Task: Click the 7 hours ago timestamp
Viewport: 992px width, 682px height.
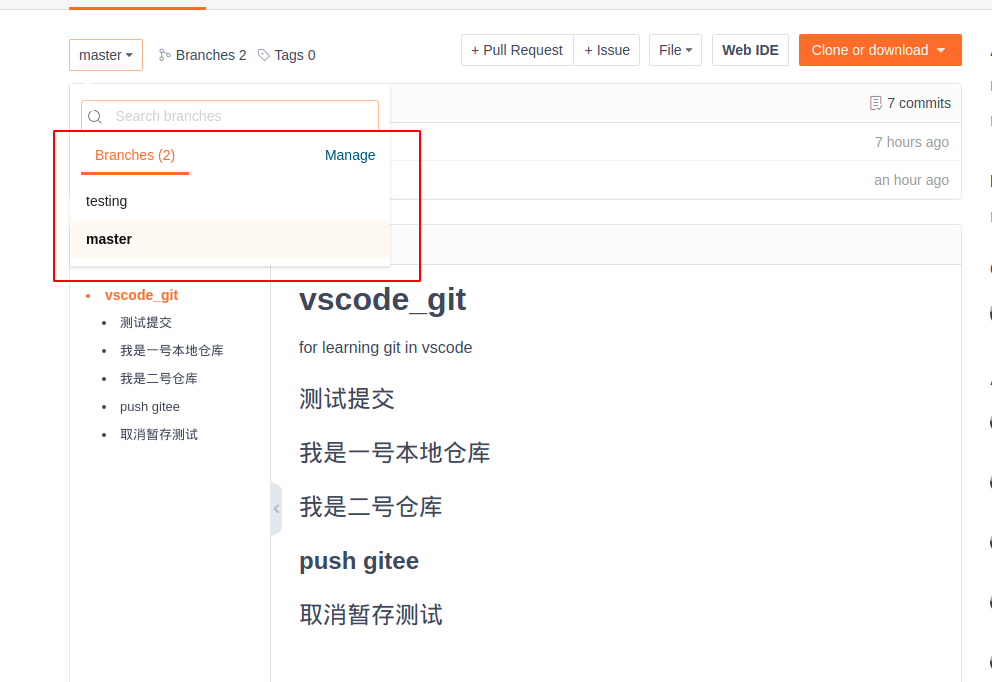Action: pos(912,142)
